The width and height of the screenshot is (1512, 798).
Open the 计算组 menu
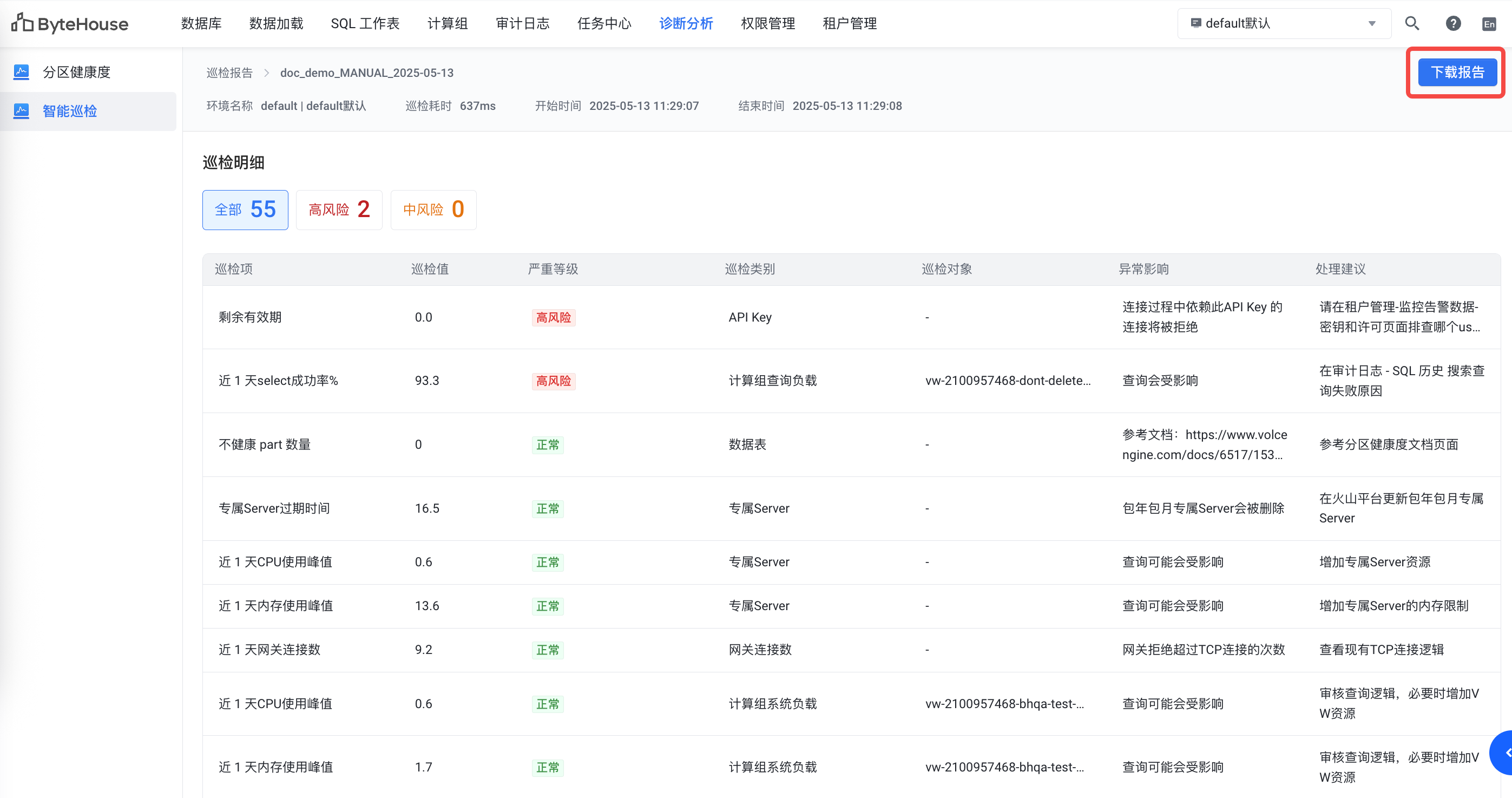[x=447, y=23]
